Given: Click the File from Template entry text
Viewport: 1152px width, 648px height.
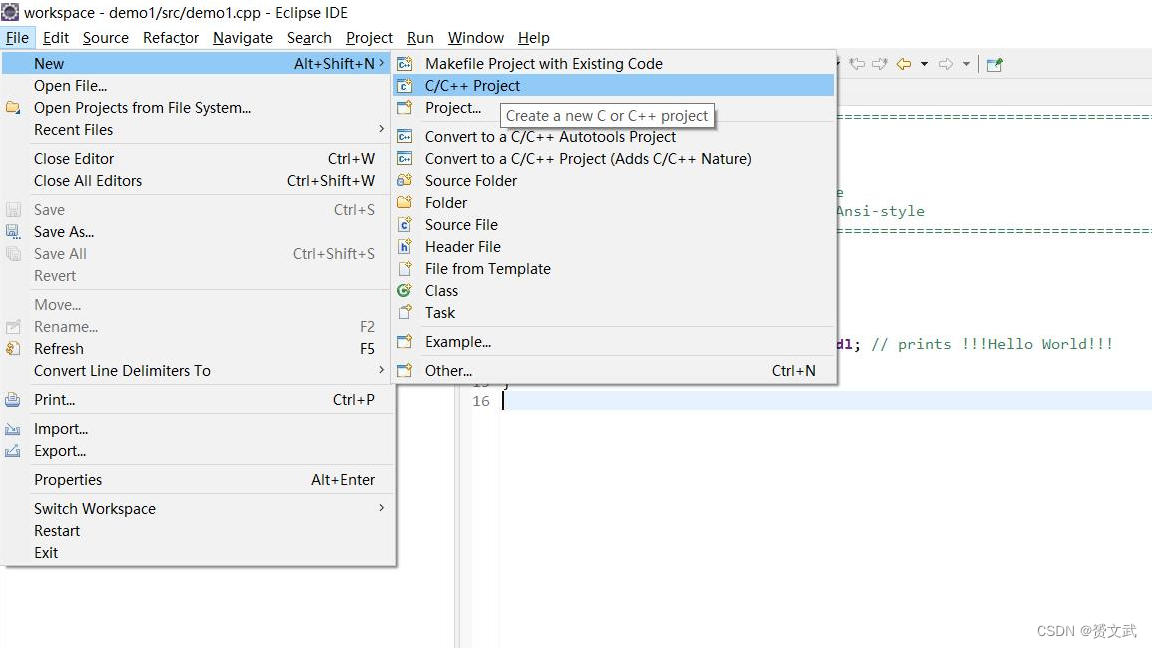Looking at the screenshot, I should [x=488, y=269].
